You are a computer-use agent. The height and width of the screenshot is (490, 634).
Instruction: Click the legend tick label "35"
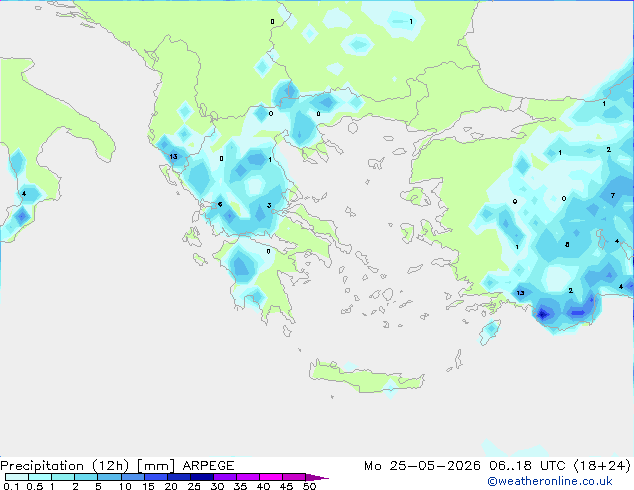coord(240,486)
